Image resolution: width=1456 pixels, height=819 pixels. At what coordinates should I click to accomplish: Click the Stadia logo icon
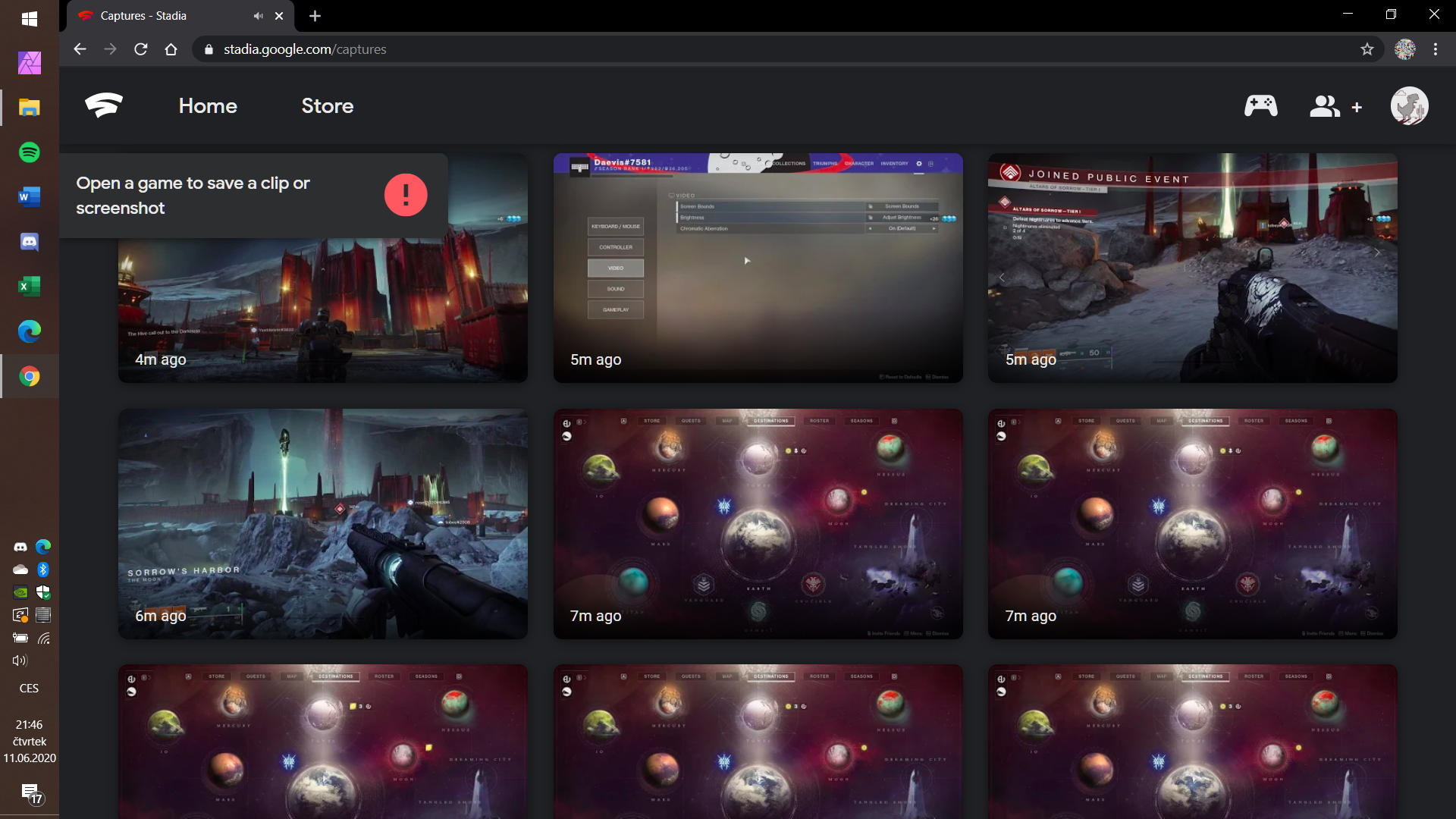[104, 105]
